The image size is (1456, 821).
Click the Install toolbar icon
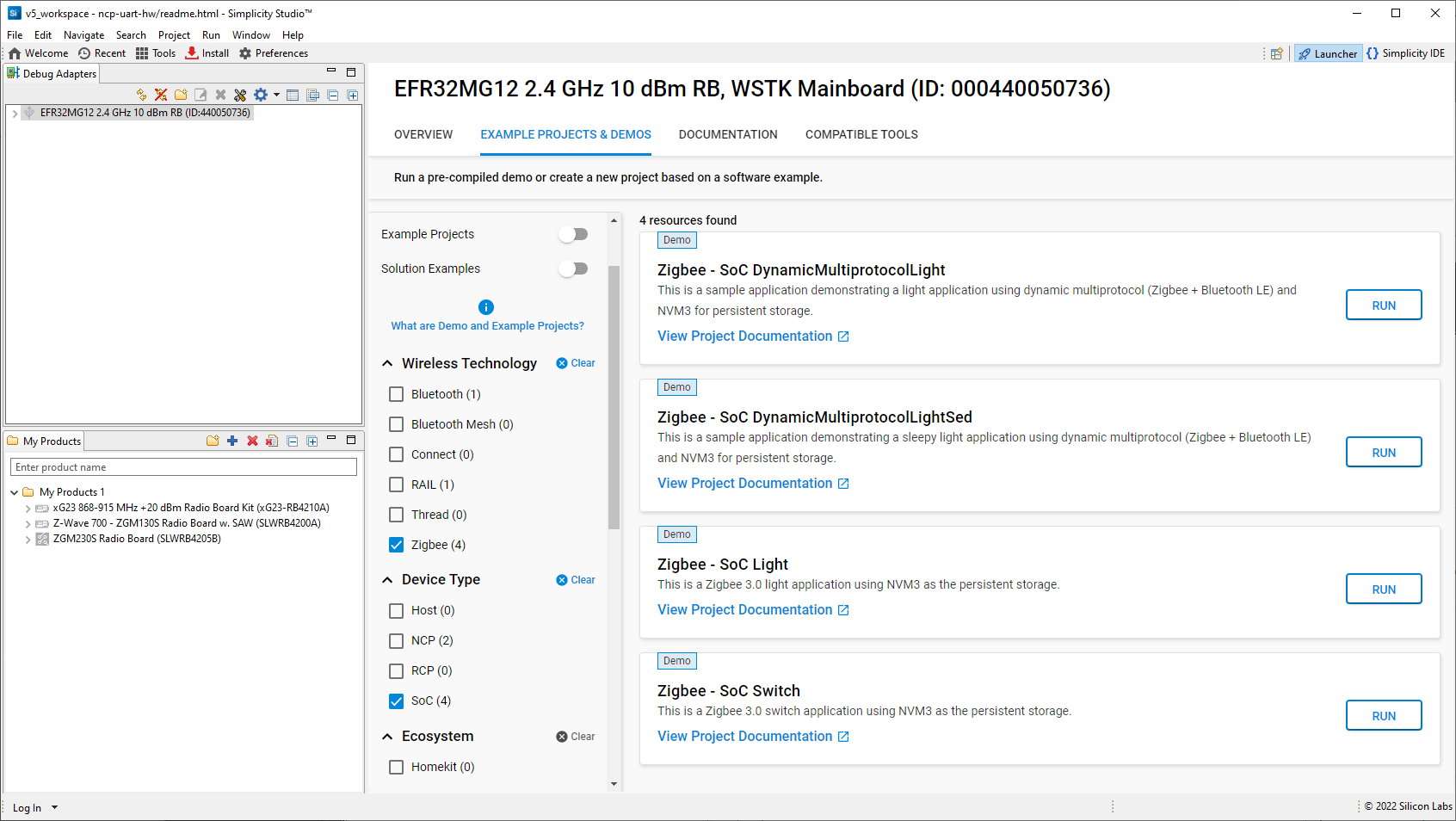tap(207, 52)
